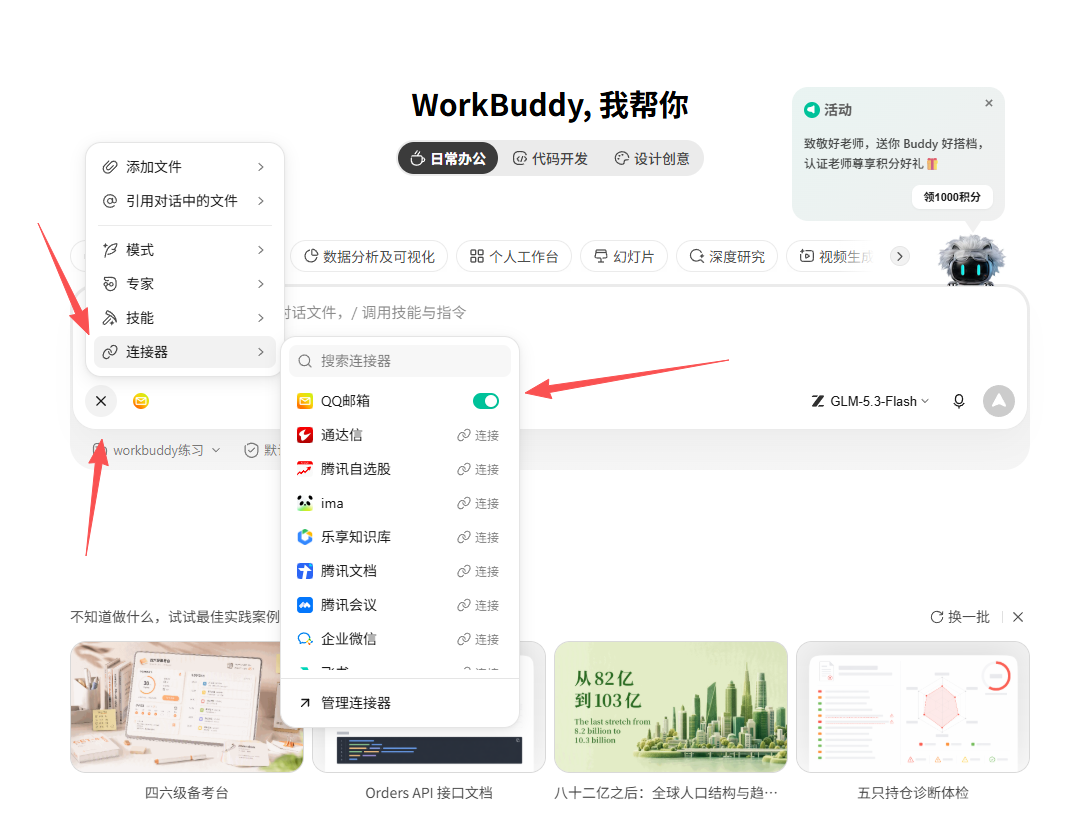The height and width of the screenshot is (823, 1089).
Task: Click the ima panda icon
Action: [x=305, y=503]
